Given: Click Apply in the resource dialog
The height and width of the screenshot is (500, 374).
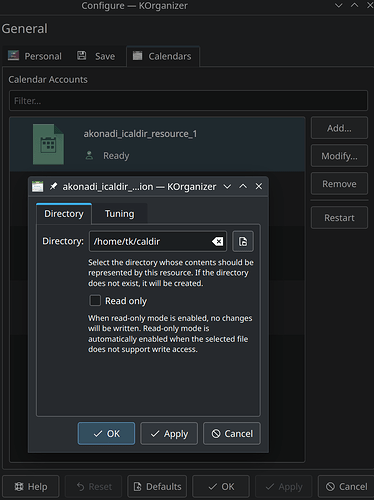Looking at the screenshot, I should (169, 433).
